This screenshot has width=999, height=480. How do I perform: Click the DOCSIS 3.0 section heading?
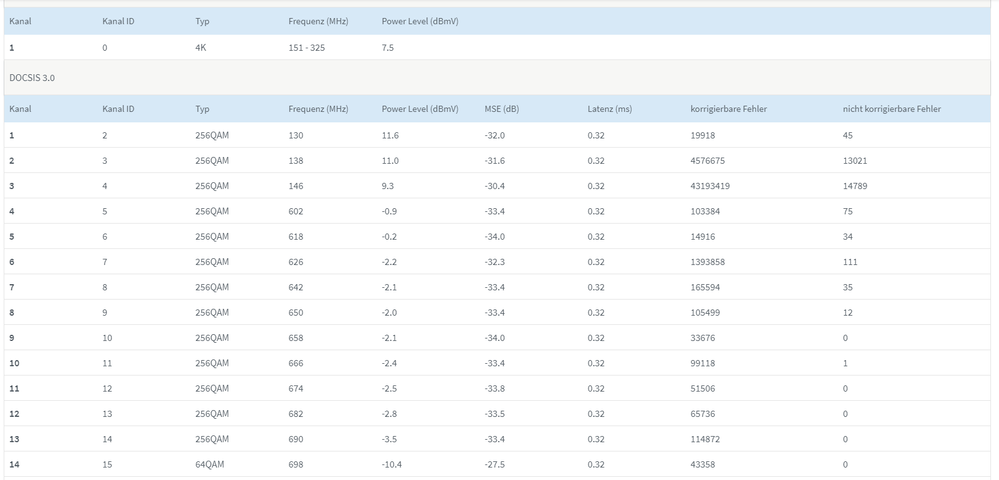(x=33, y=77)
